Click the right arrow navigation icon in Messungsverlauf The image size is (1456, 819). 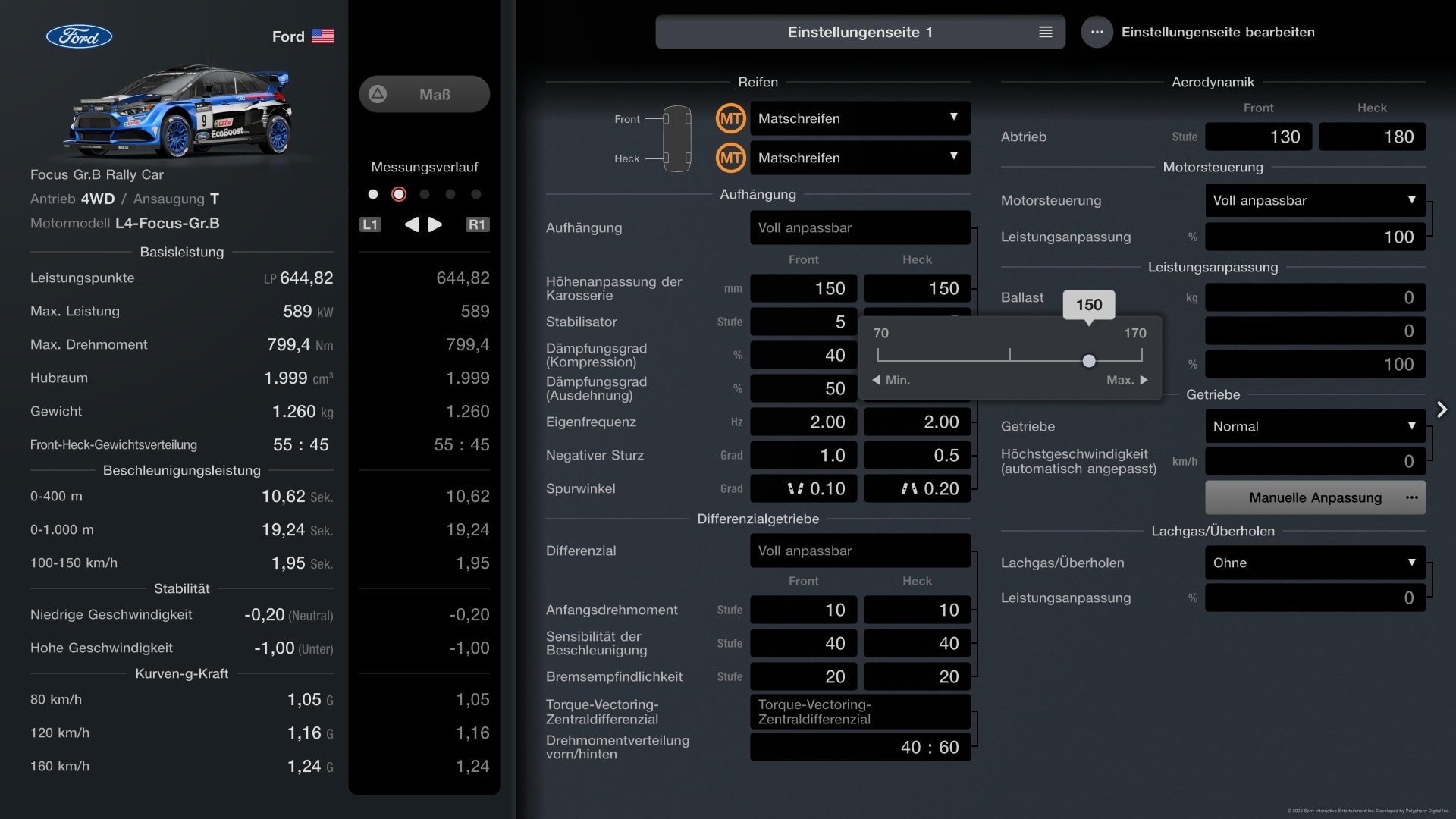pos(435,225)
